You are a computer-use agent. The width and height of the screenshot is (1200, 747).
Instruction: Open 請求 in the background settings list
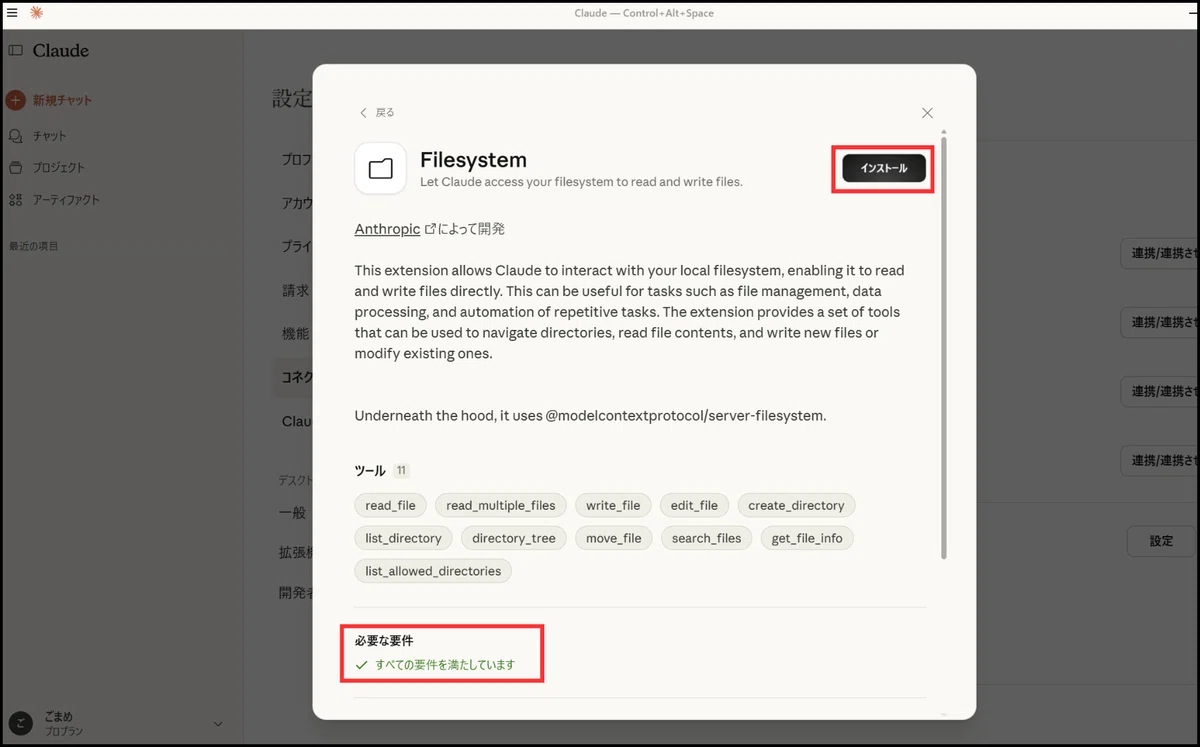pos(295,291)
